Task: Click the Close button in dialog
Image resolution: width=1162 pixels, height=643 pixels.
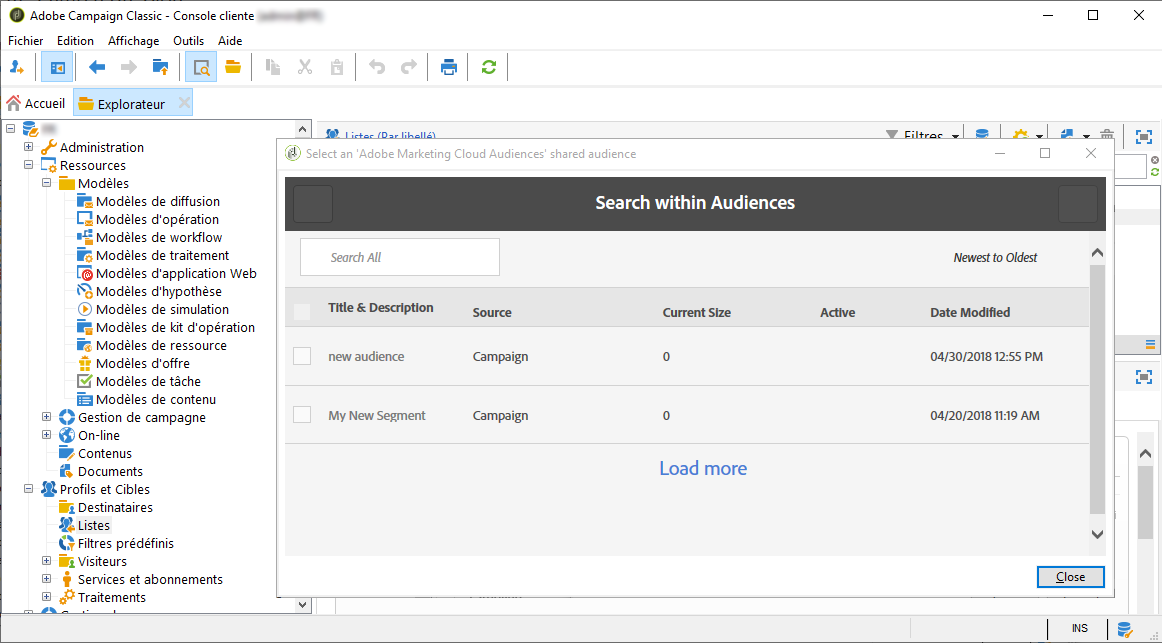Action: [1070, 577]
